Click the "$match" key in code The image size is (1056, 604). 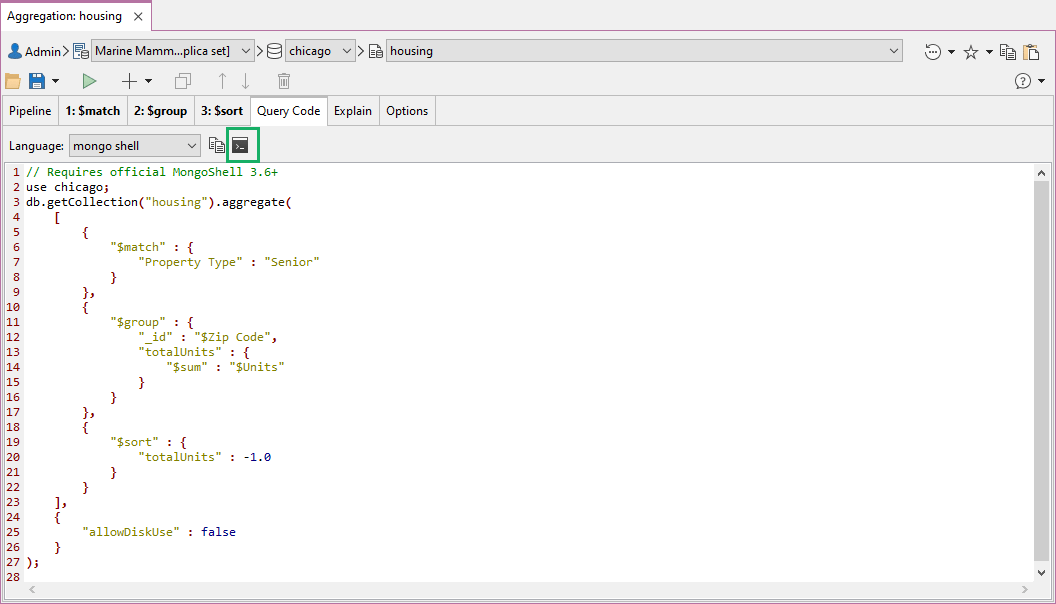pyautogui.click(x=137, y=247)
